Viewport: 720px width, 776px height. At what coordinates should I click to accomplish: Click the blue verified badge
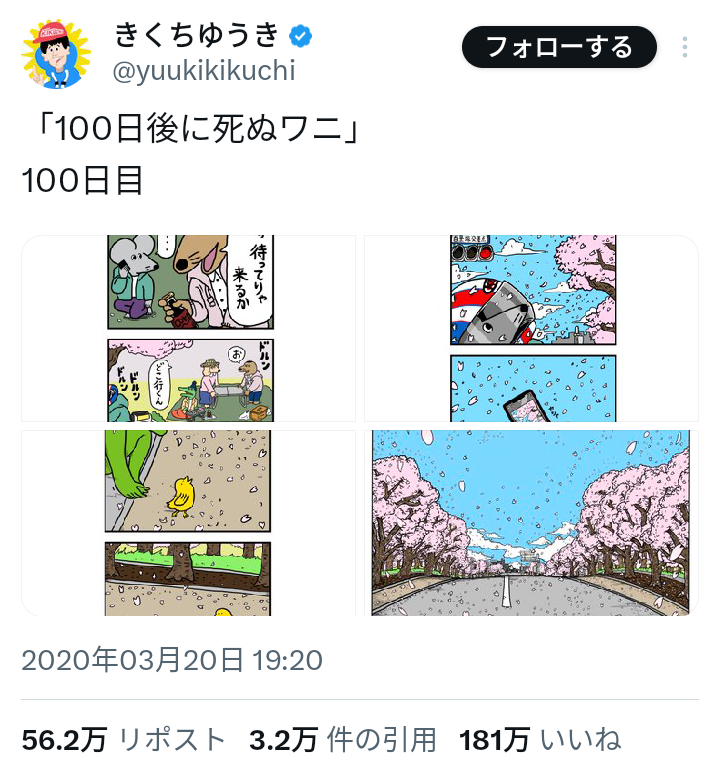click(300, 37)
